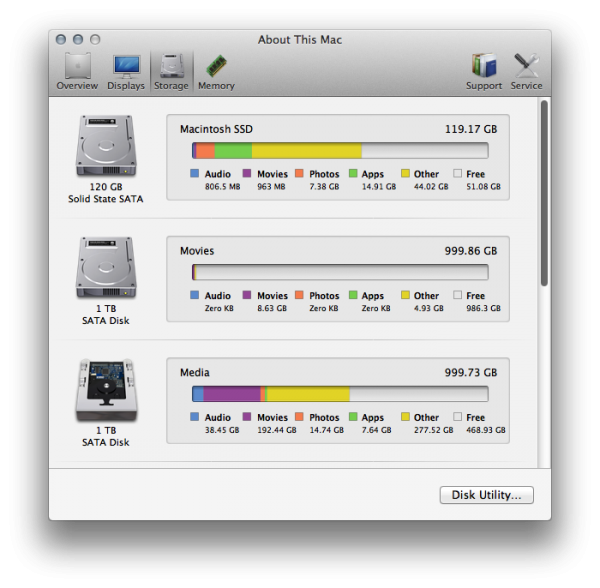The height and width of the screenshot is (588, 600).
Task: Open the Memory RAM chip icon
Action: [x=217, y=66]
